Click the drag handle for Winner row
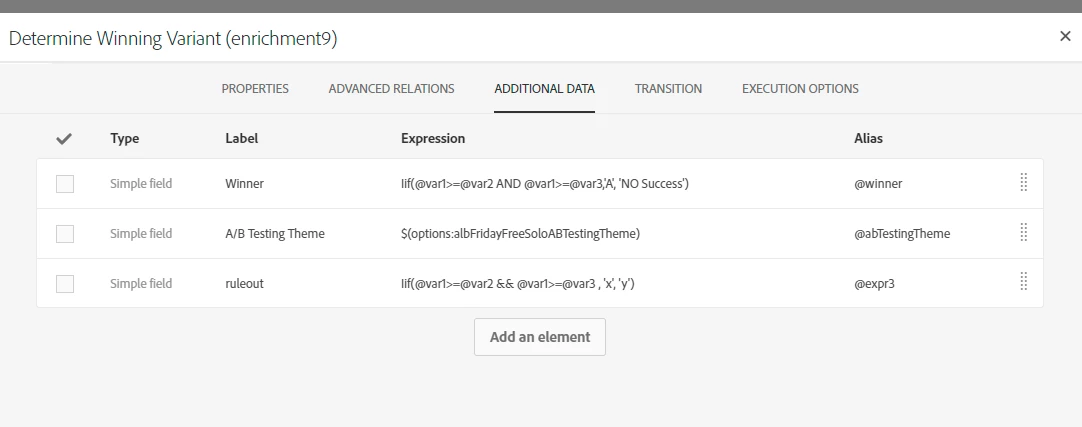 tap(1023, 183)
